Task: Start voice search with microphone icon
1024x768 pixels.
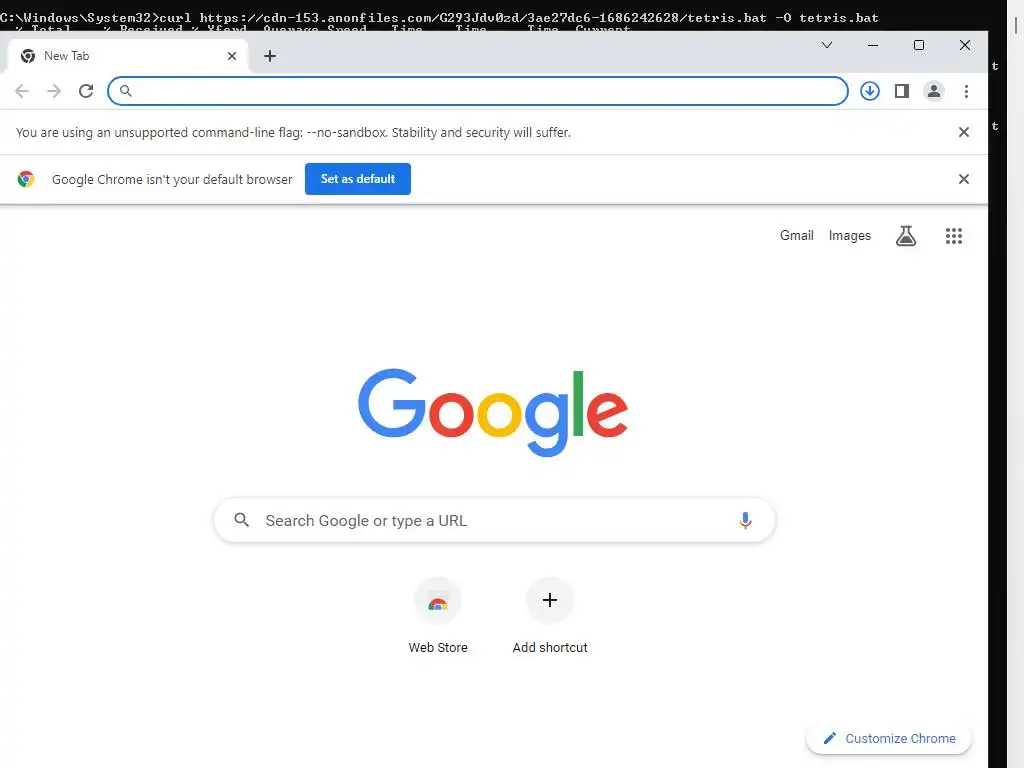Action: tap(745, 520)
